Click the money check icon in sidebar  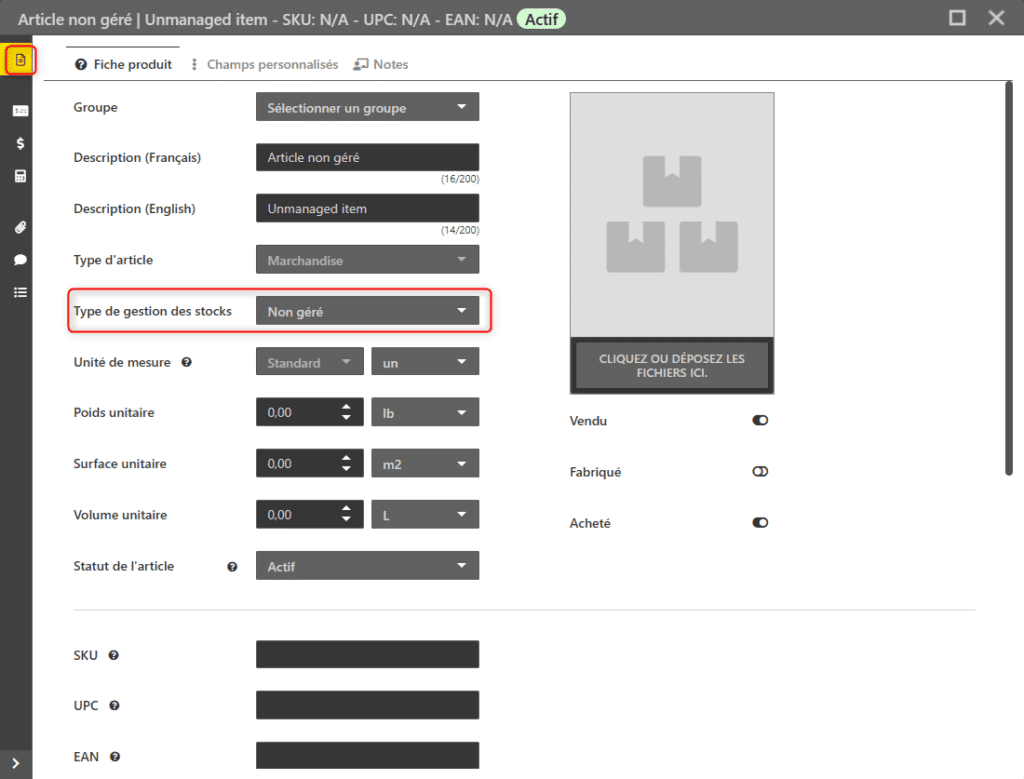pos(20,110)
